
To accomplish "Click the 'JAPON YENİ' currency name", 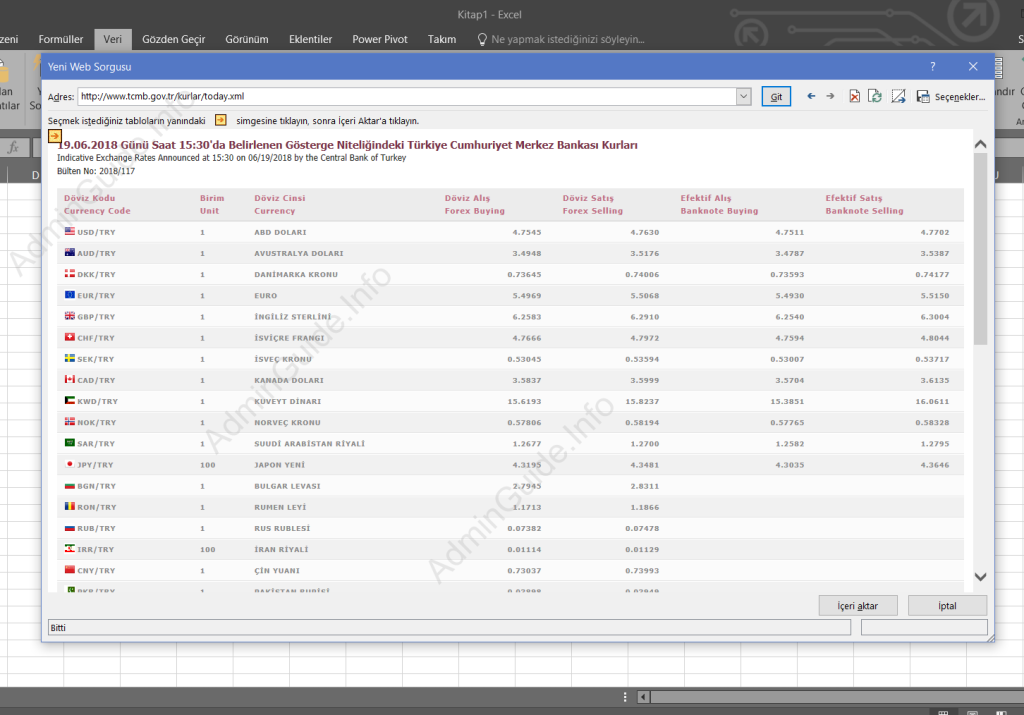I will (280, 464).
